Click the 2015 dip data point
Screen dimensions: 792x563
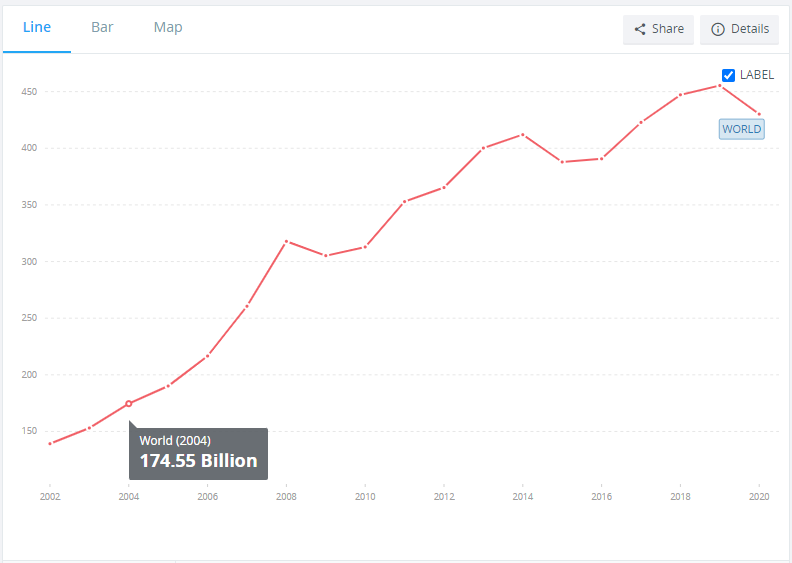pos(562,162)
